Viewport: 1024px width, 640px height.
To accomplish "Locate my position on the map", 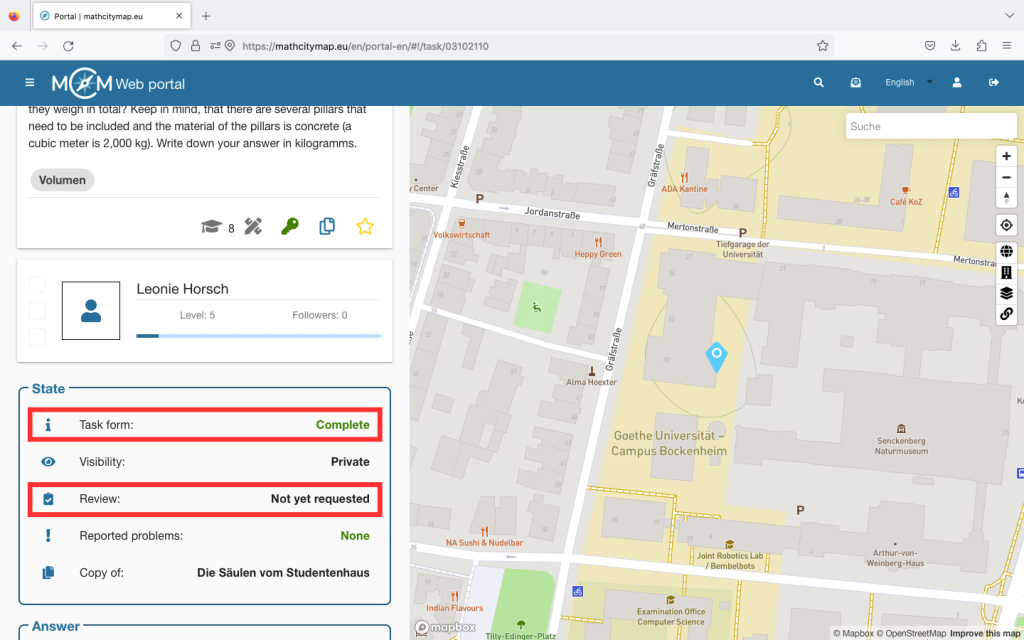I will (x=1006, y=225).
